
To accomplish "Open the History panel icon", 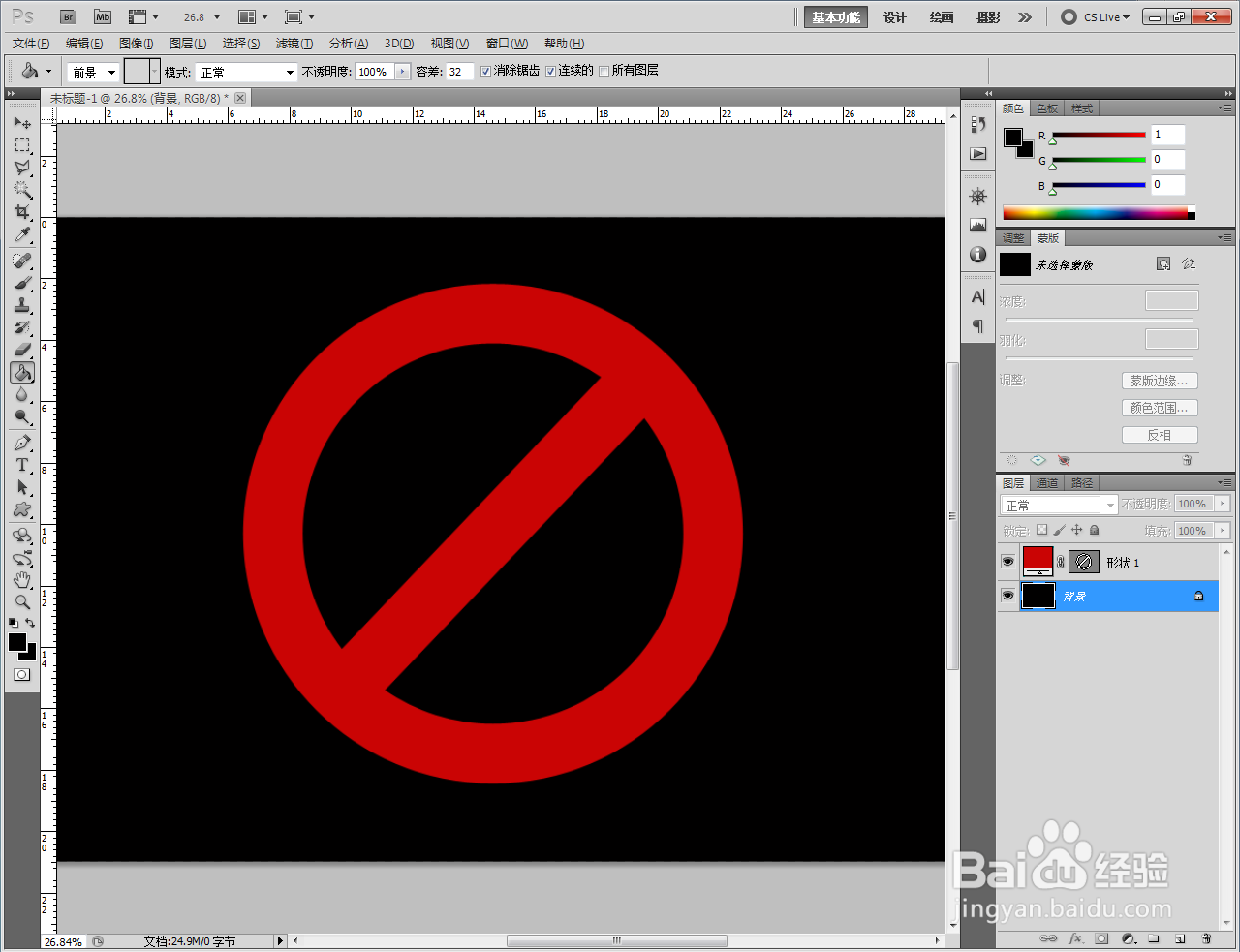I will coord(978,125).
